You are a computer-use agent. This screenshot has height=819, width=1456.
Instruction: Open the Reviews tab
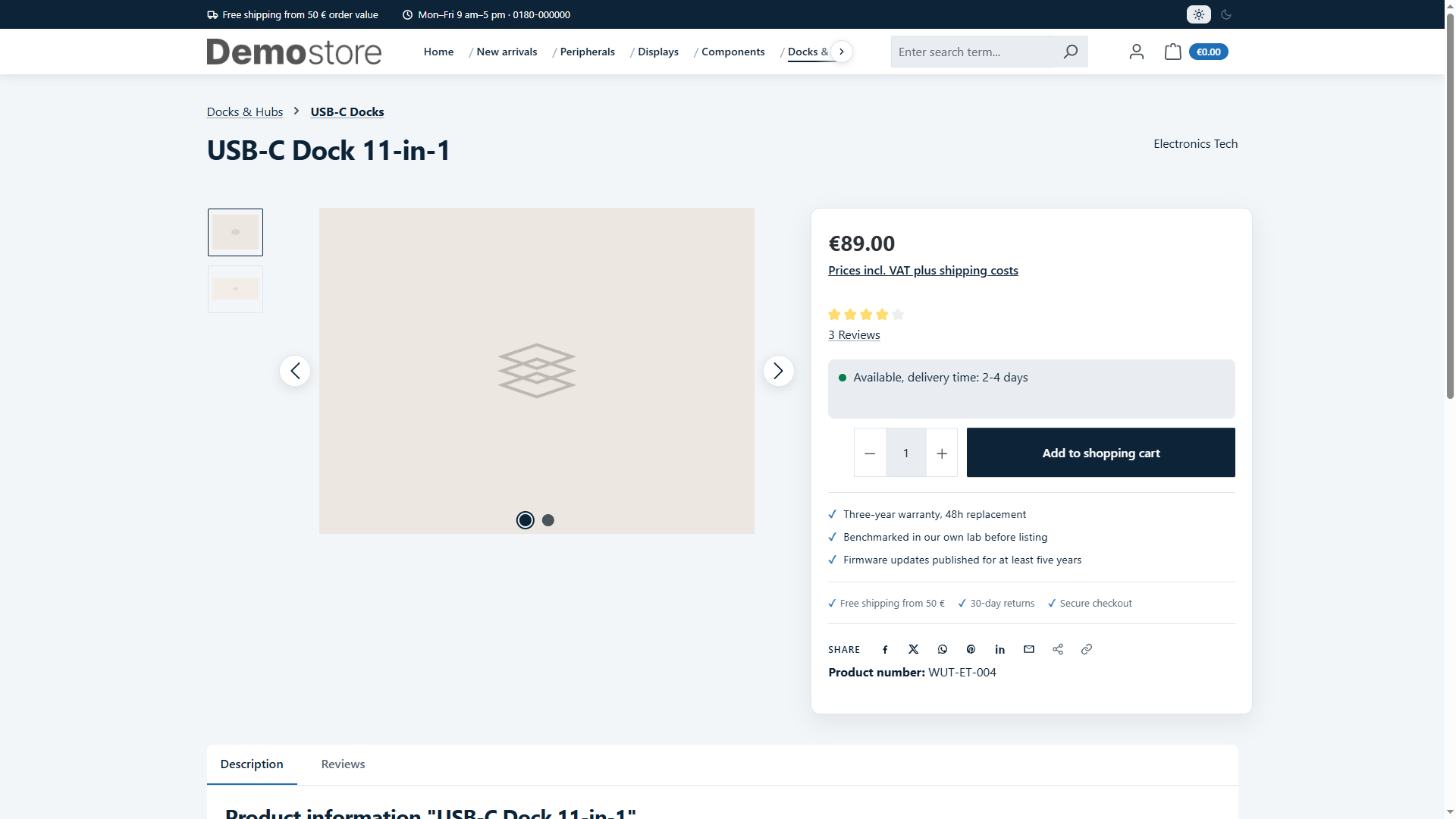[343, 764]
